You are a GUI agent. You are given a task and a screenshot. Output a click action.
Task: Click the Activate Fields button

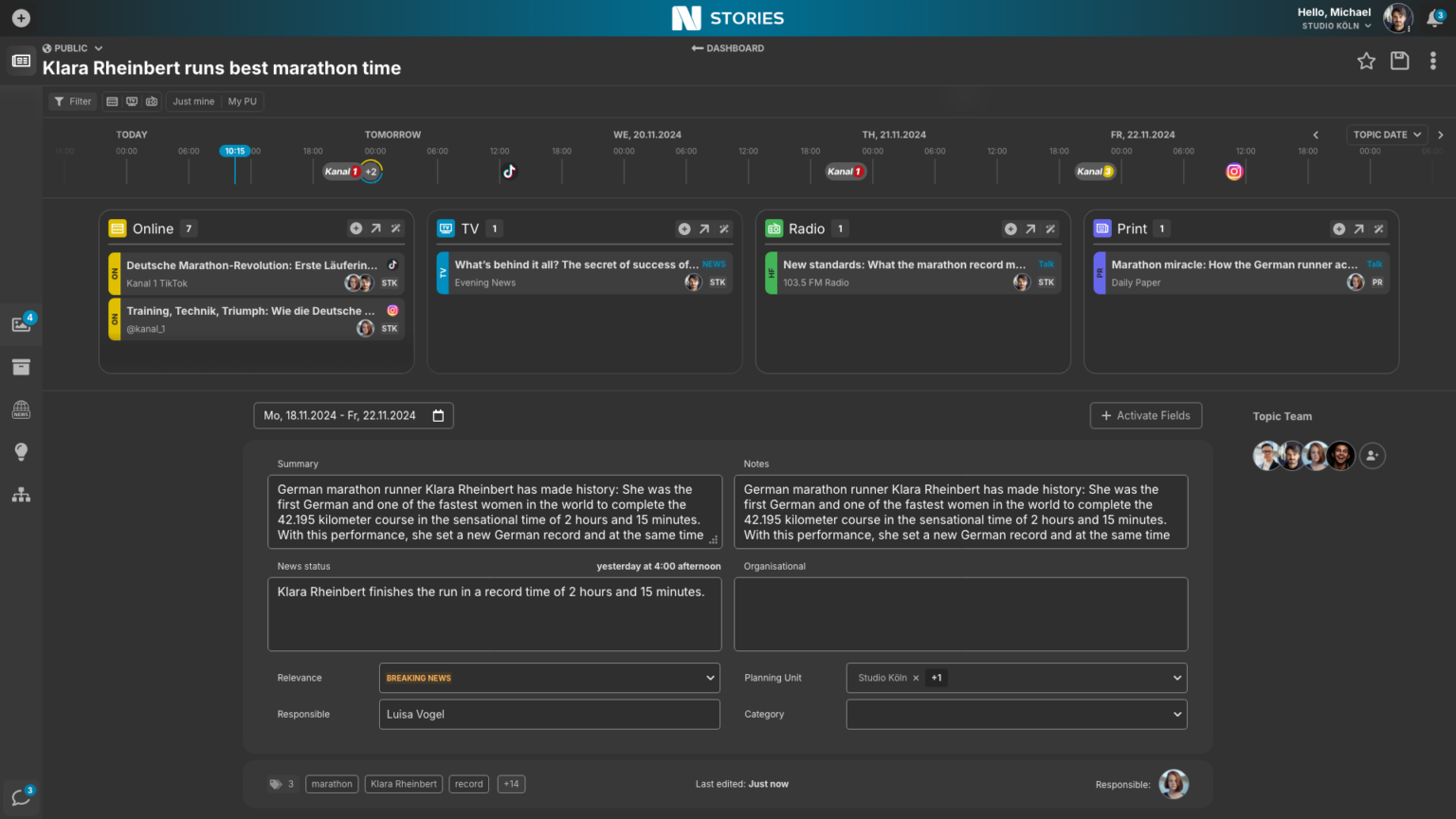tap(1146, 415)
